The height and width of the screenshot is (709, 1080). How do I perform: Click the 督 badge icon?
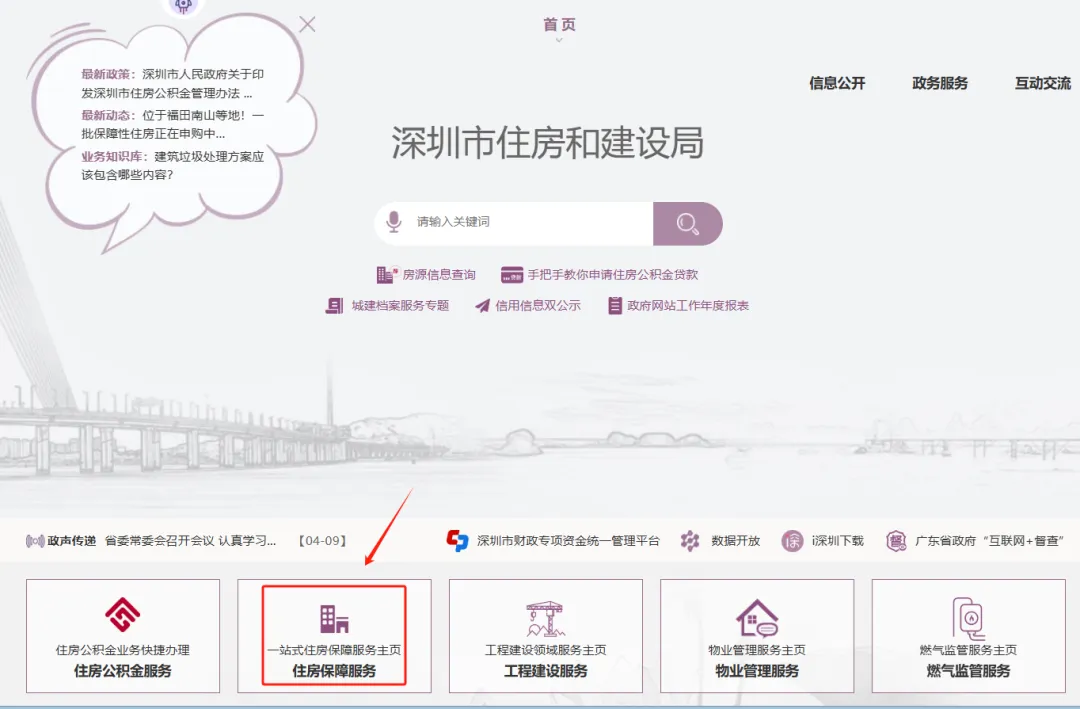[x=896, y=541]
